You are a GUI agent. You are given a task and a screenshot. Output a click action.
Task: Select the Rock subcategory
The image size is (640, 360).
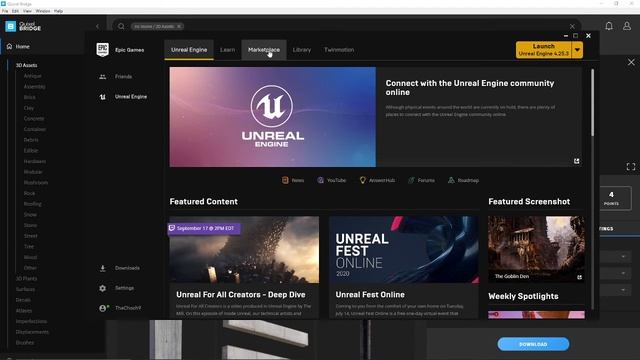[x=29, y=193]
